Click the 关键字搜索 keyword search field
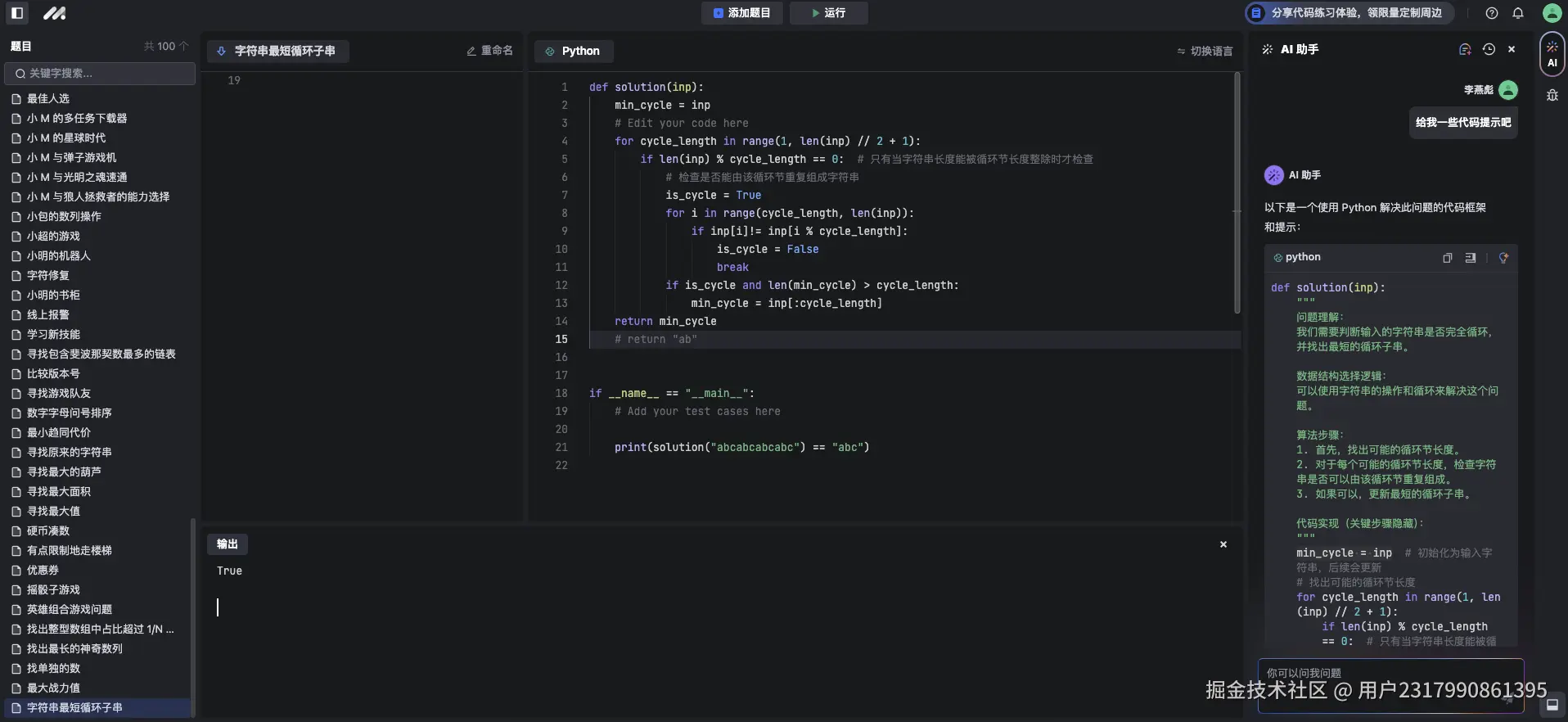Screen dimensions: 1568x722 (x=100, y=74)
